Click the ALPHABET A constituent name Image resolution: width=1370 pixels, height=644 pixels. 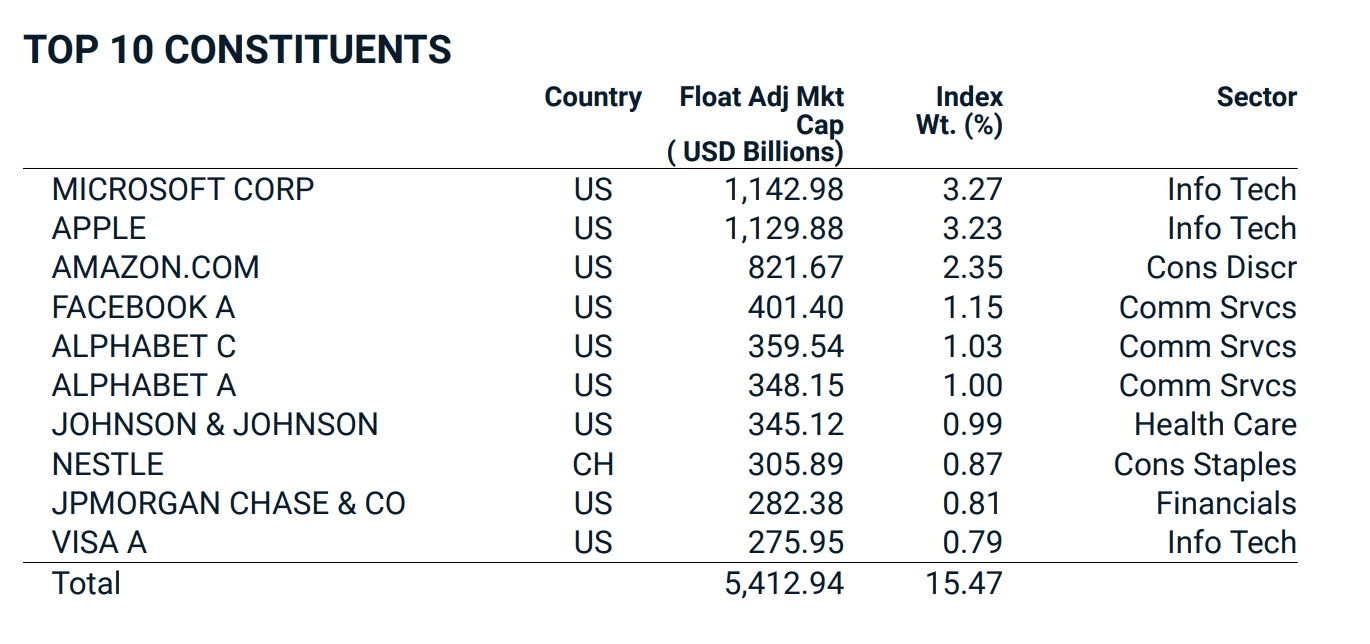144,385
